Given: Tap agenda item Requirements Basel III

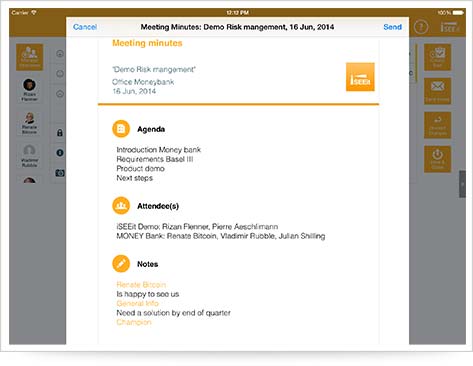Looking at the screenshot, I should click(x=155, y=159).
